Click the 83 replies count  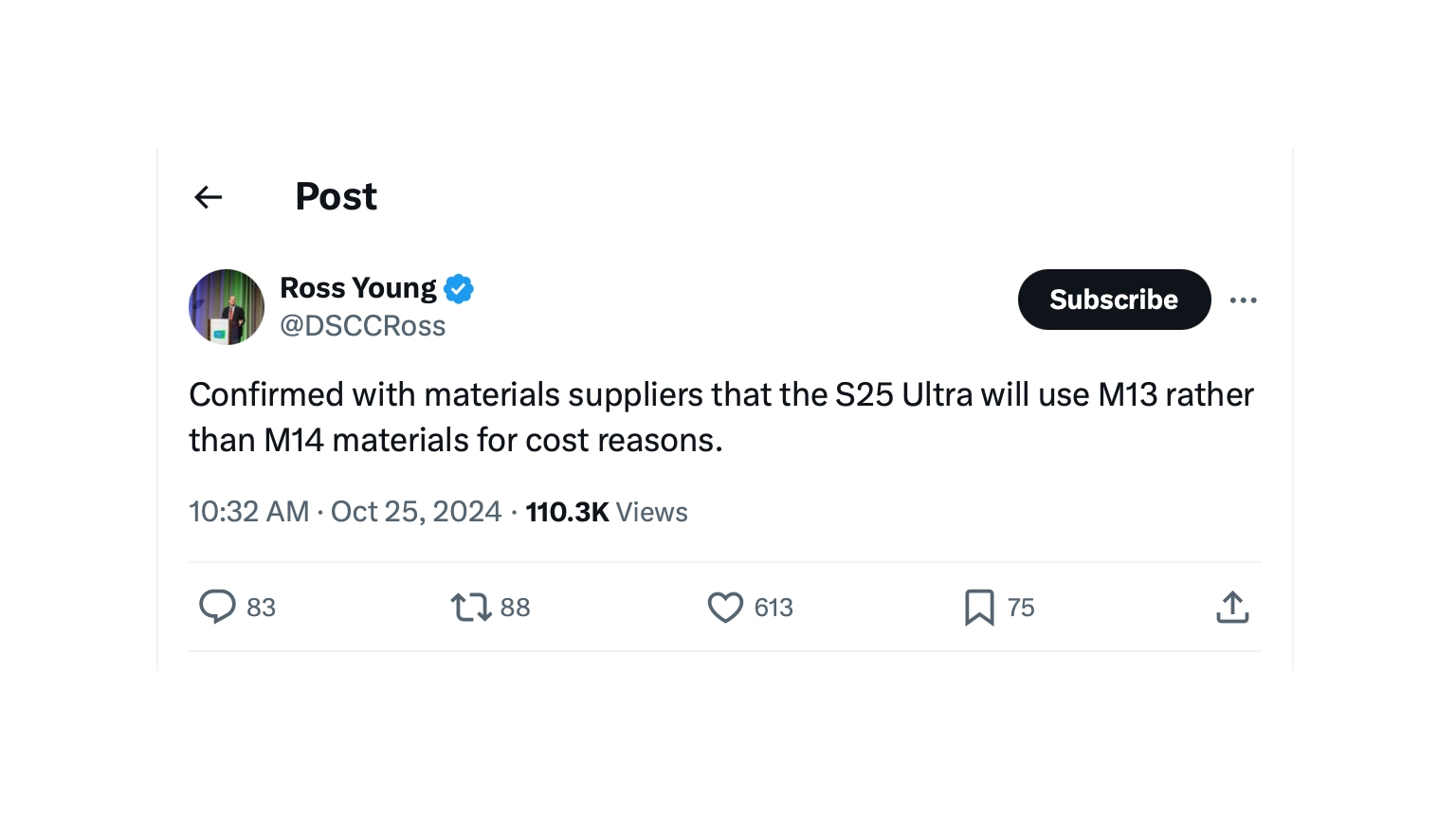(x=261, y=608)
